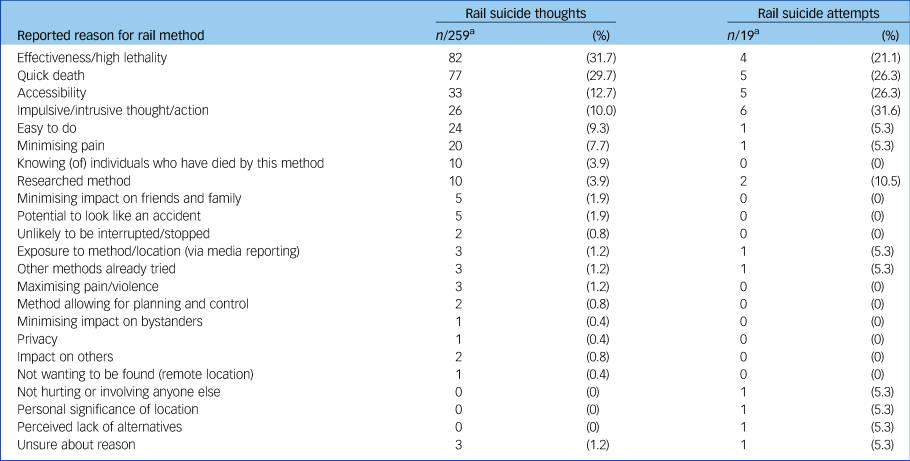910x461 pixels.
Task: Select the "Researched method" row label
Action: (73, 180)
